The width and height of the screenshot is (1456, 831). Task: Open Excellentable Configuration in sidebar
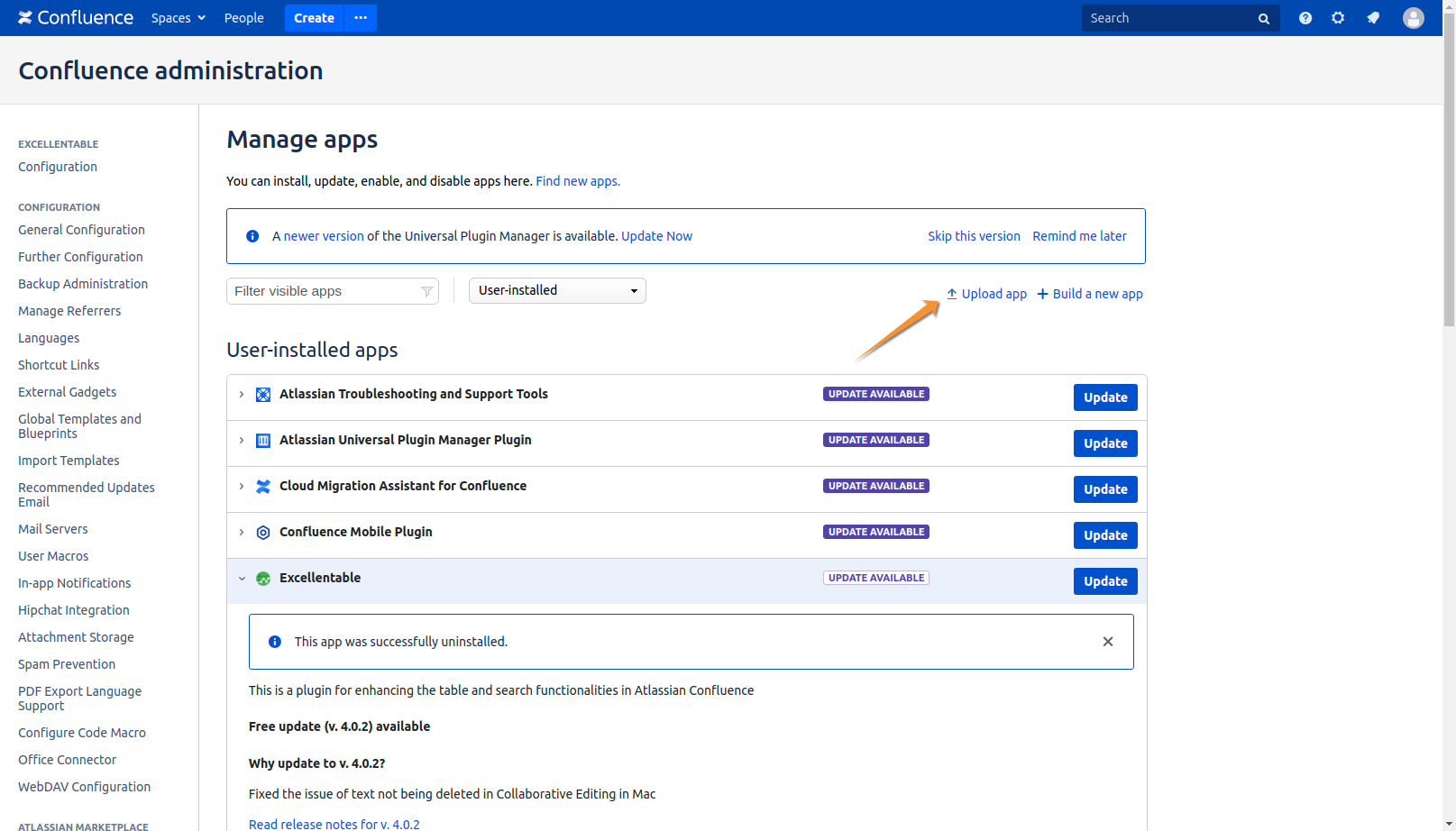click(58, 167)
